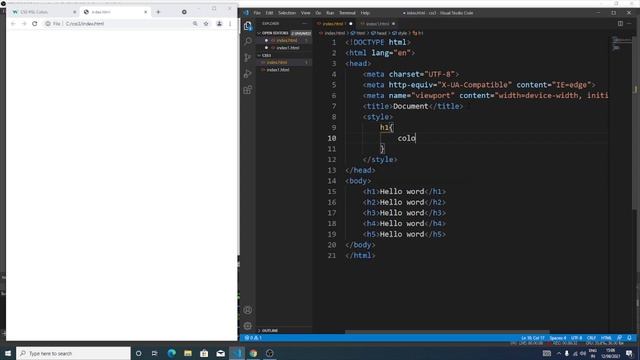Open the Explorer view in VS Code activity bar
640x360 pixels.
(x=248, y=27)
